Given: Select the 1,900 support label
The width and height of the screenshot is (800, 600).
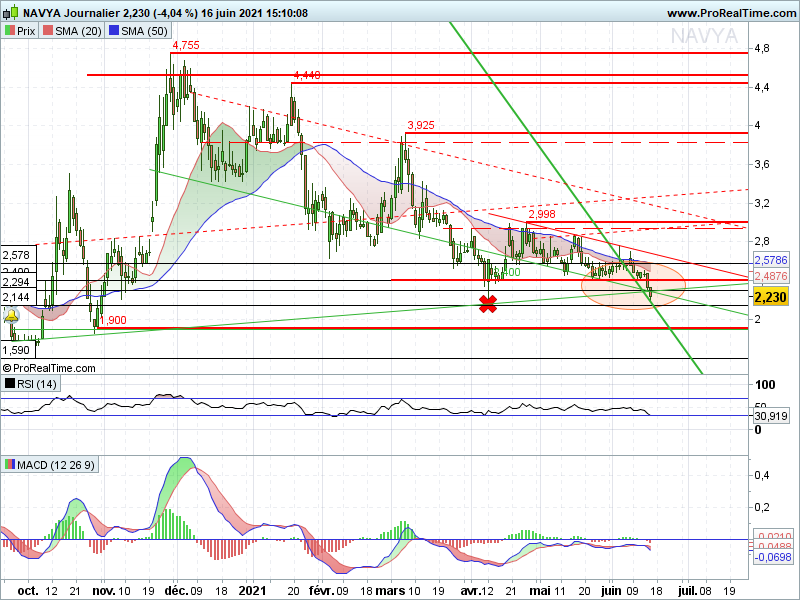Looking at the screenshot, I should (113, 320).
